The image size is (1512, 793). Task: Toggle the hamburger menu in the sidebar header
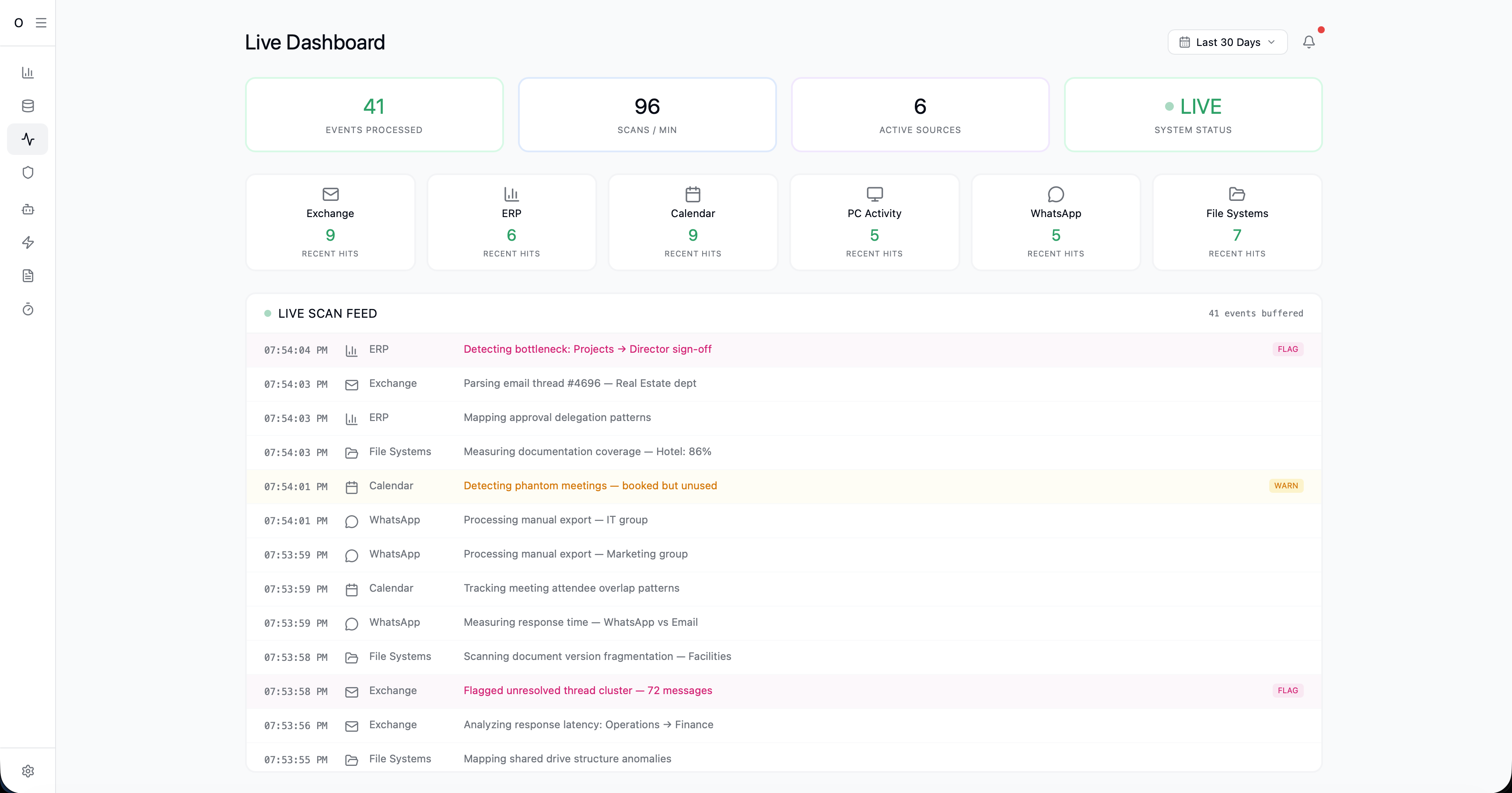(41, 23)
